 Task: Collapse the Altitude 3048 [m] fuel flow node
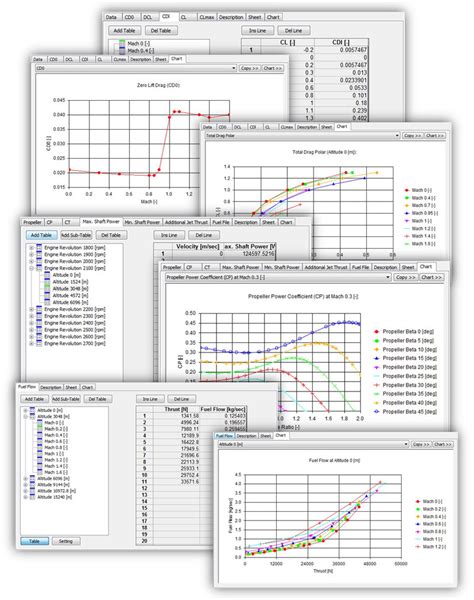point(26,416)
